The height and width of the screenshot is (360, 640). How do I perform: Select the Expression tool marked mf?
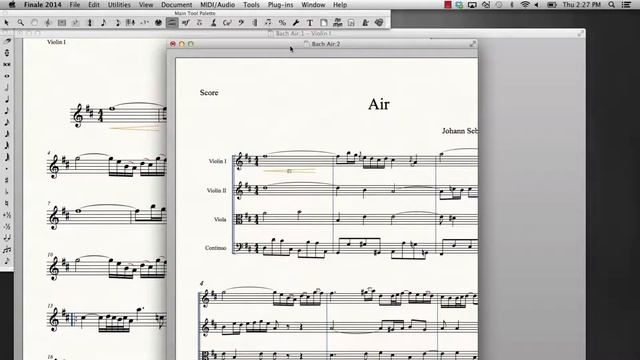click(186, 22)
